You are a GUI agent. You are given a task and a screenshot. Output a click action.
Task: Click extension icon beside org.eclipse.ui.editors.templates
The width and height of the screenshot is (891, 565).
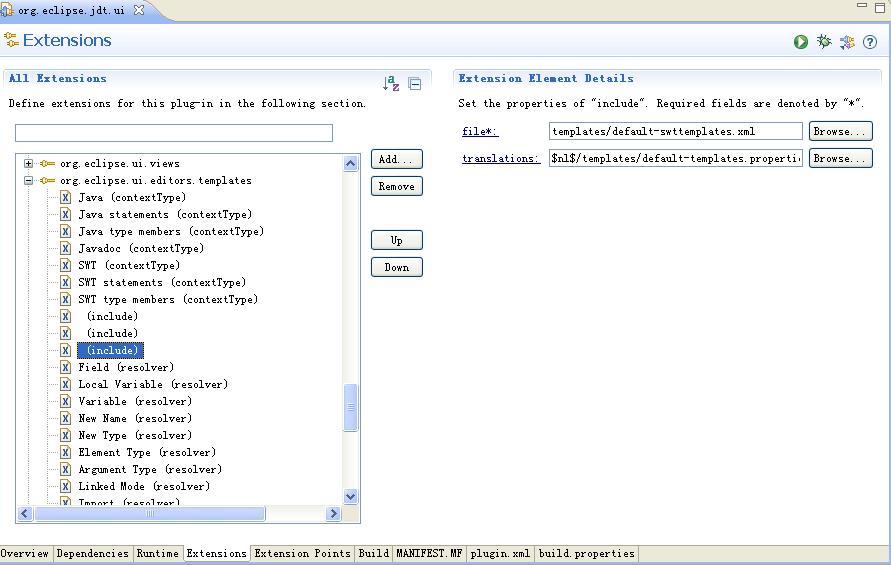47,181
